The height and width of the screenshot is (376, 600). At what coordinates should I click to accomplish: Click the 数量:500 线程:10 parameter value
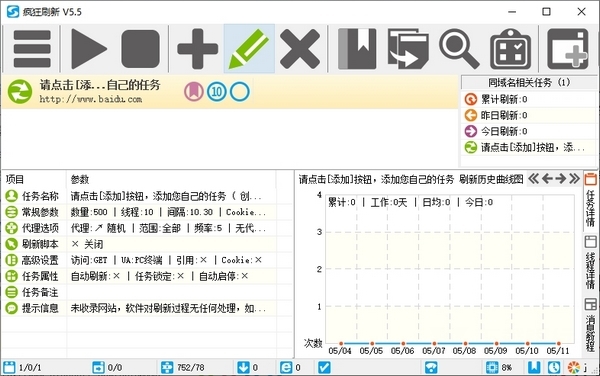[x=168, y=212]
